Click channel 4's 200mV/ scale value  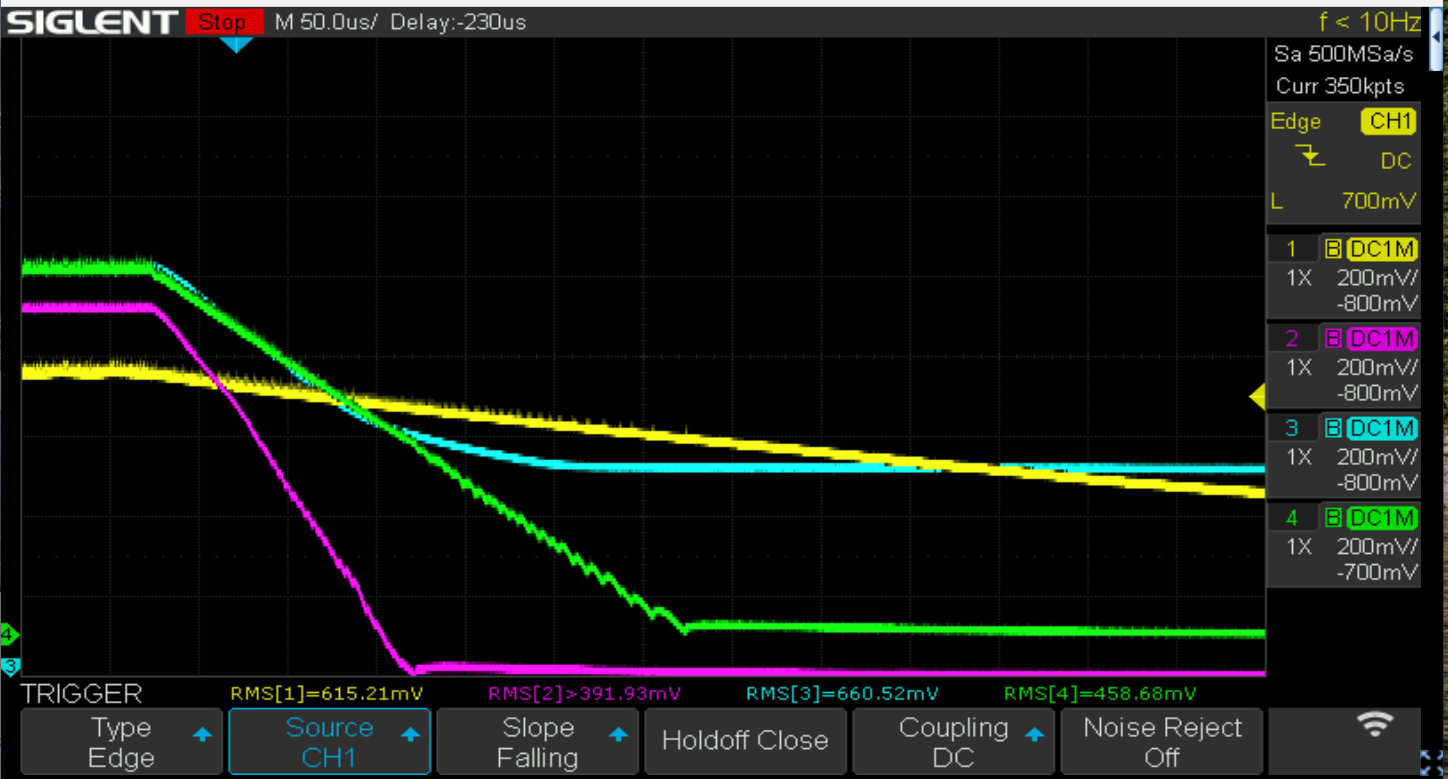point(1377,548)
